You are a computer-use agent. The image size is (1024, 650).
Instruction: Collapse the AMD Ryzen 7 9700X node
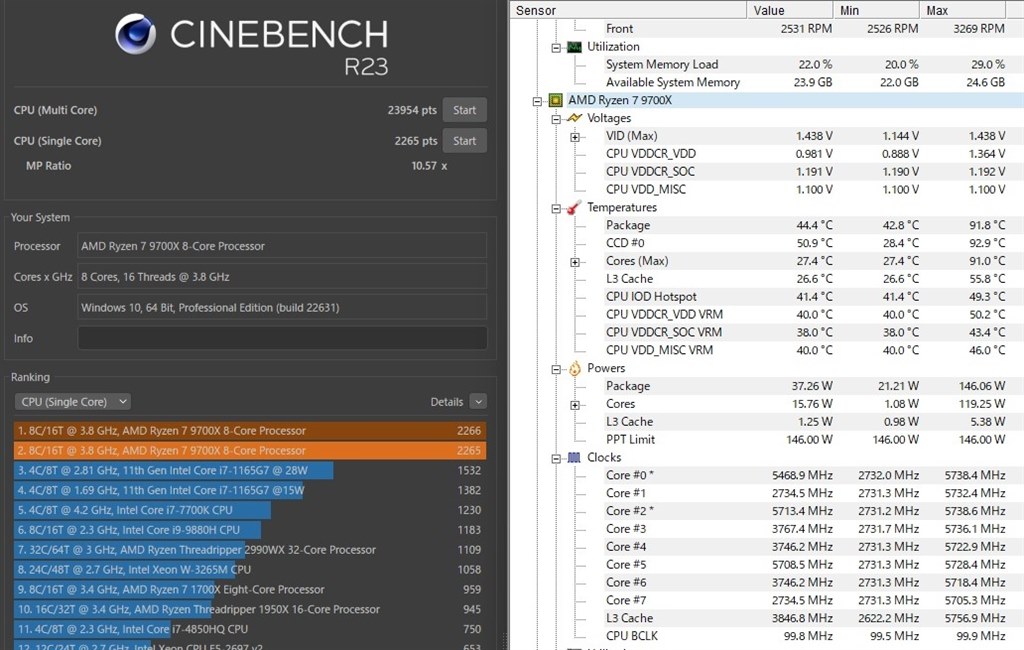[537, 101]
